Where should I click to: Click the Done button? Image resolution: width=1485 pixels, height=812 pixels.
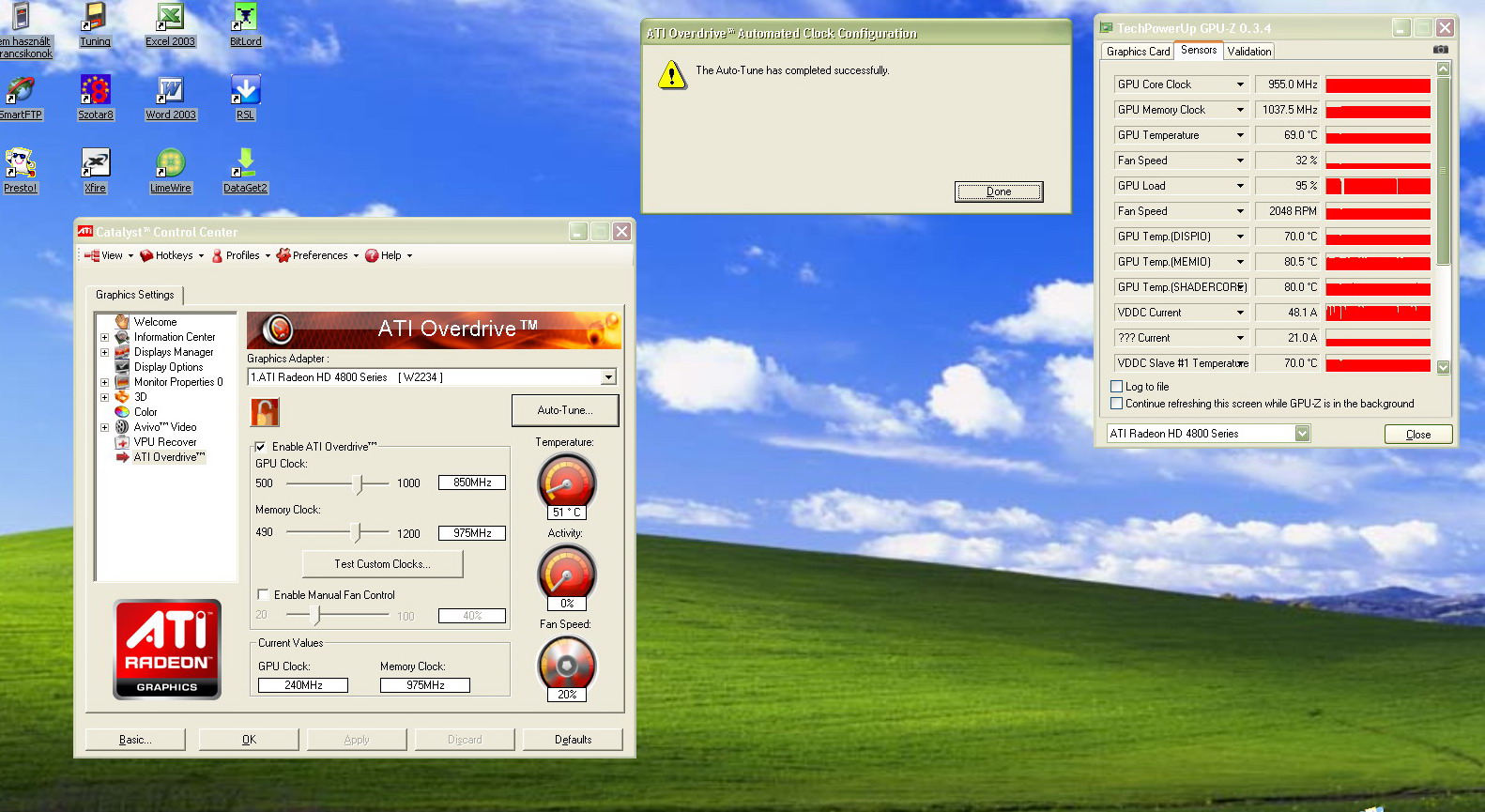coord(999,192)
